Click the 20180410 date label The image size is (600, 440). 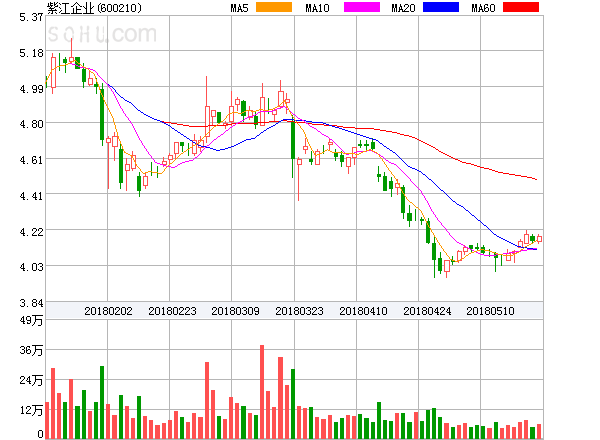click(363, 311)
